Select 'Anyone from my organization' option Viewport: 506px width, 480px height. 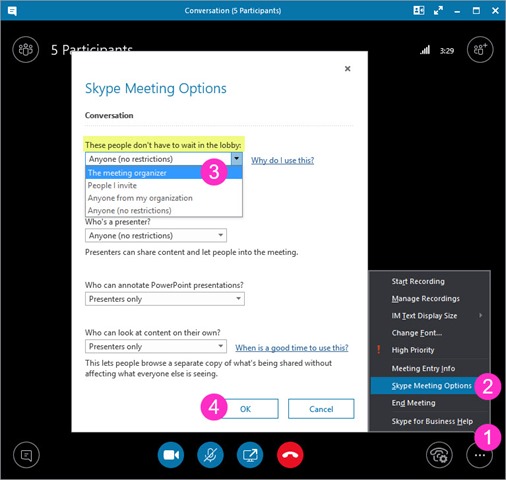pos(164,198)
